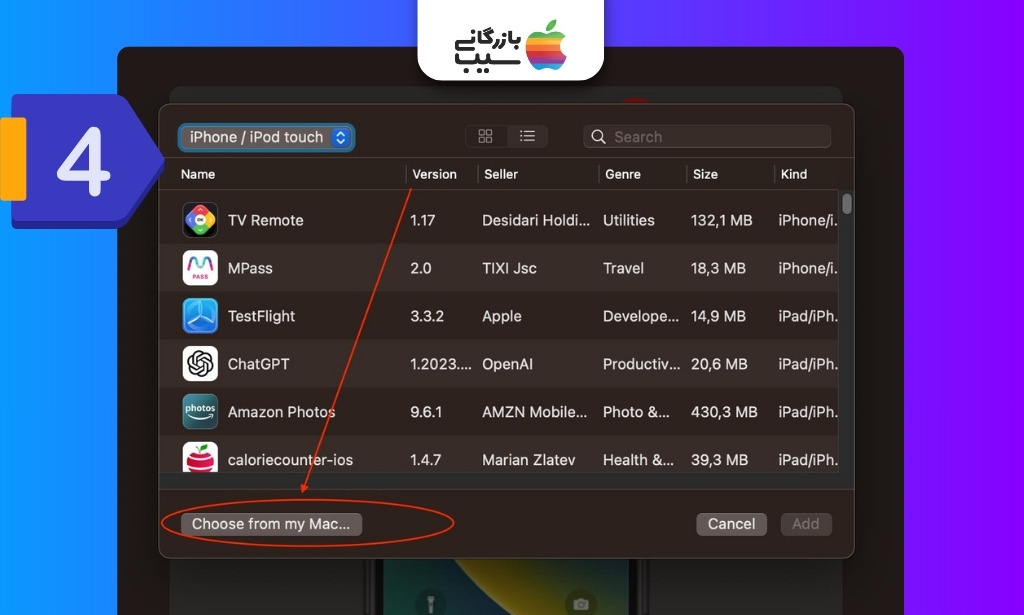Sort by the Version column header

click(434, 174)
